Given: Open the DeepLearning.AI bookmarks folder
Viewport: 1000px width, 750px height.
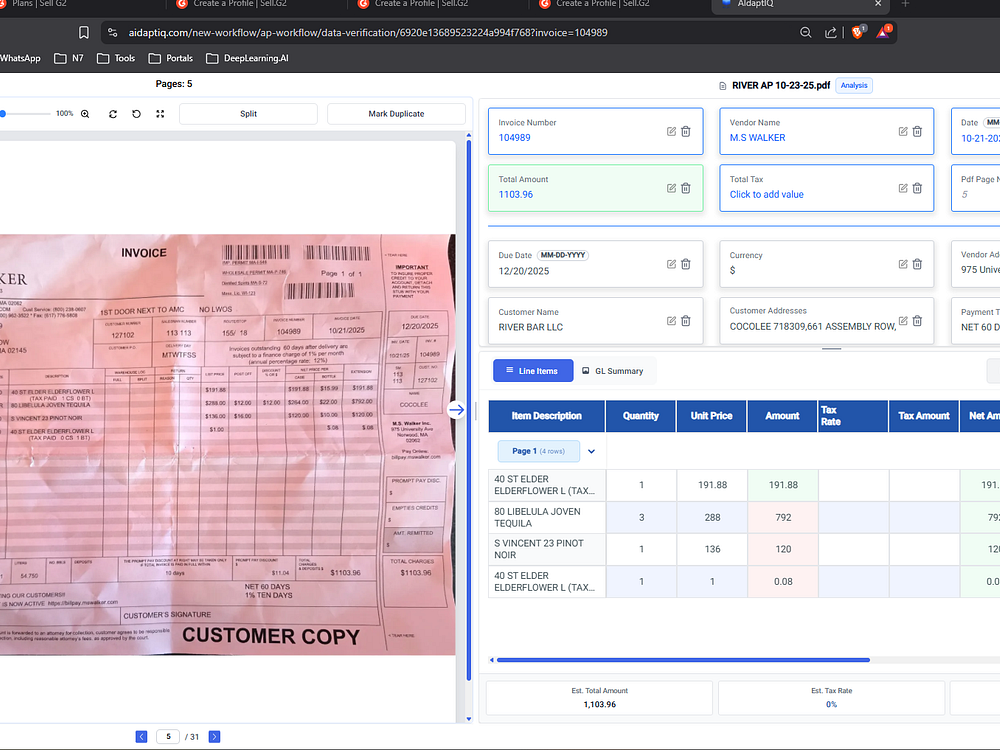Looking at the screenshot, I should [x=247, y=58].
